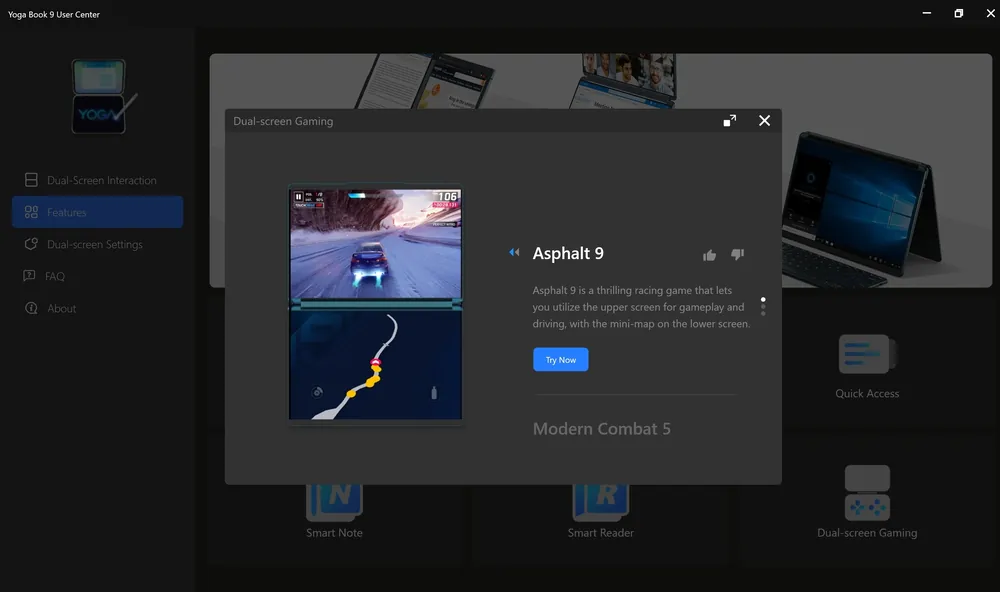Open the About page
The width and height of the screenshot is (1000, 592).
tap(97, 308)
